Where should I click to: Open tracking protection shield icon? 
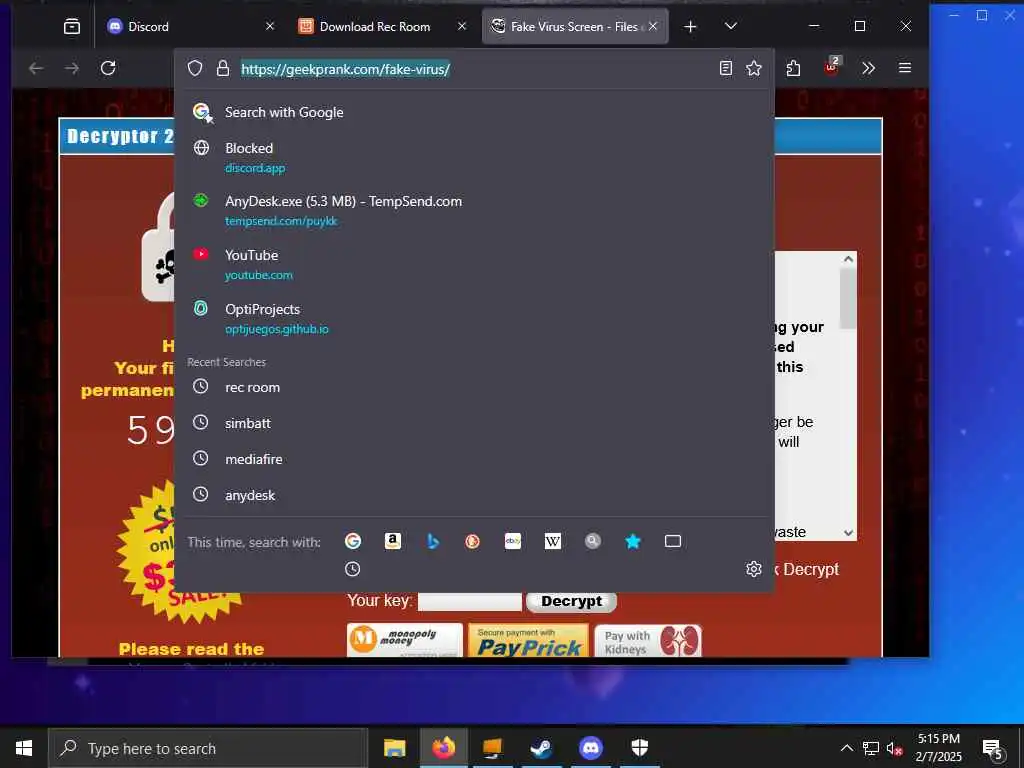tap(195, 69)
